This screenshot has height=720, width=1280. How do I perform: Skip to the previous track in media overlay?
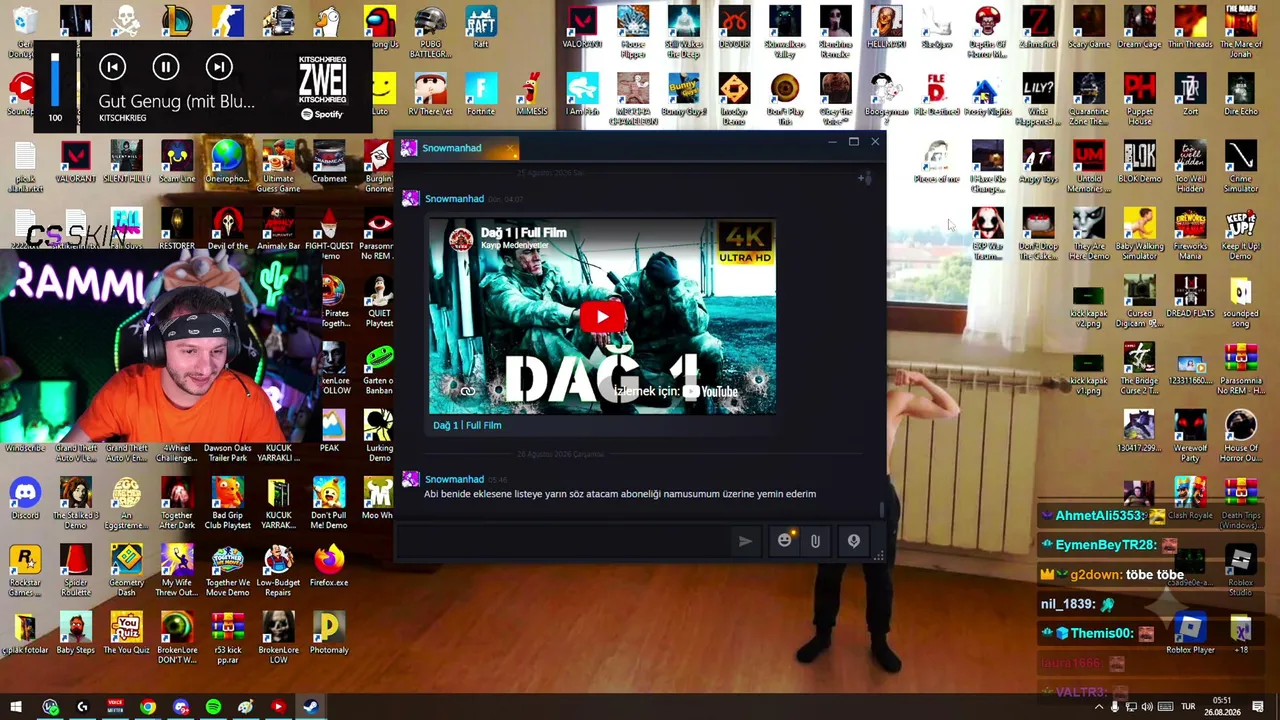click(113, 67)
